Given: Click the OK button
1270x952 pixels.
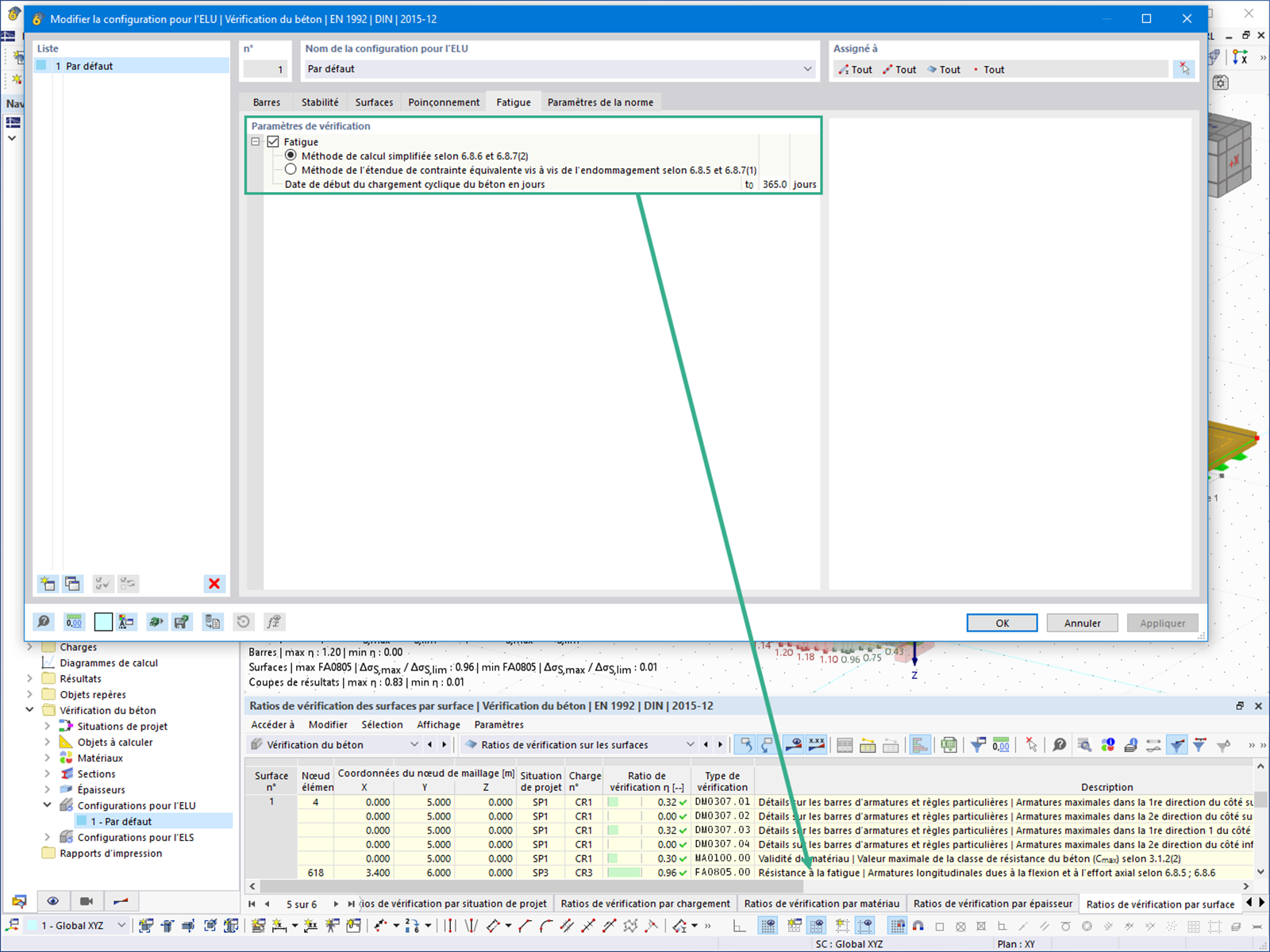Looking at the screenshot, I should (x=1003, y=623).
